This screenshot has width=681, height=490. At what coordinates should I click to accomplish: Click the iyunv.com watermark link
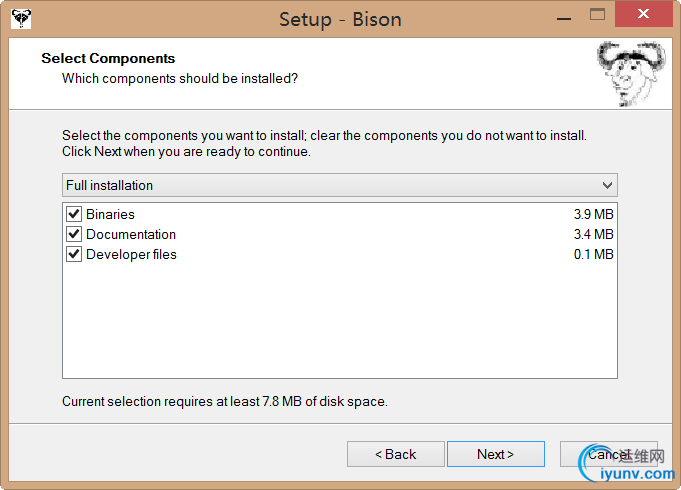[x=638, y=473]
